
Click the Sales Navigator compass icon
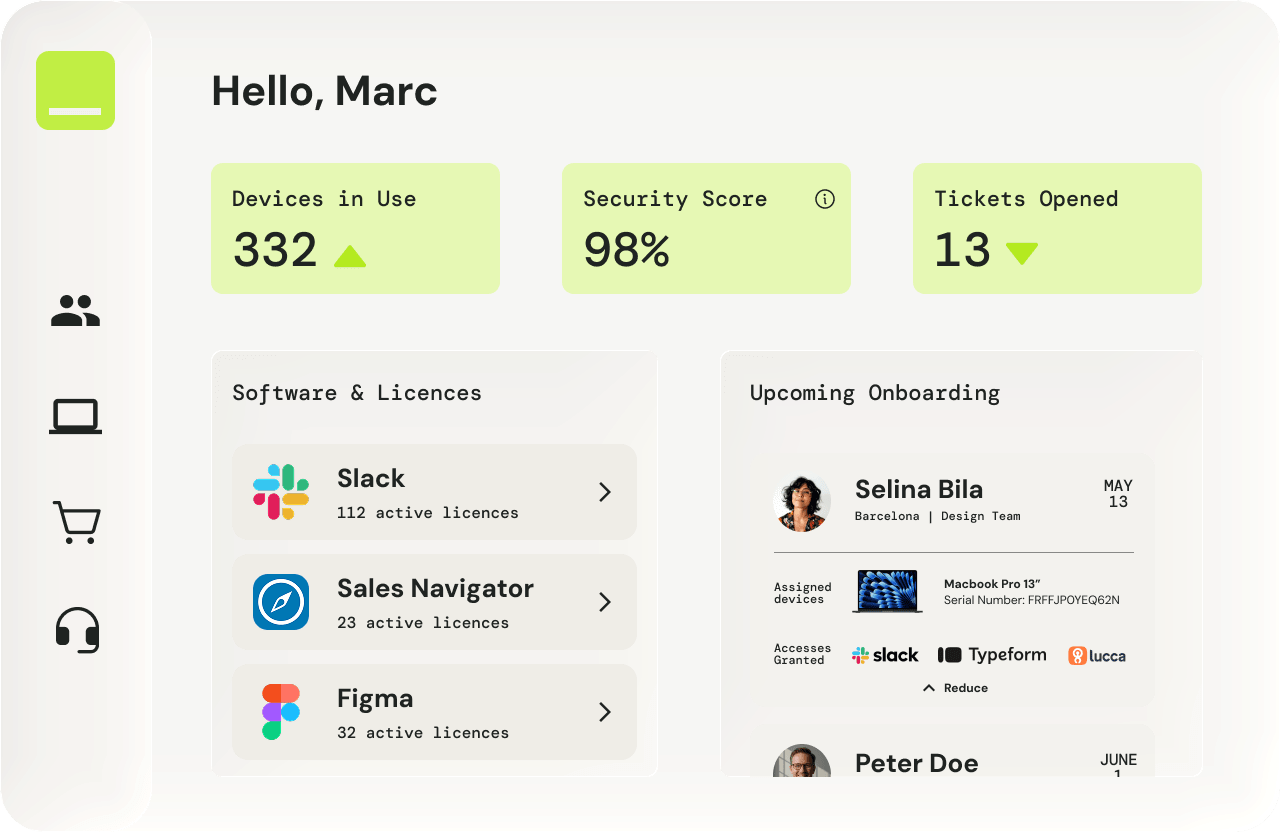coord(281,602)
